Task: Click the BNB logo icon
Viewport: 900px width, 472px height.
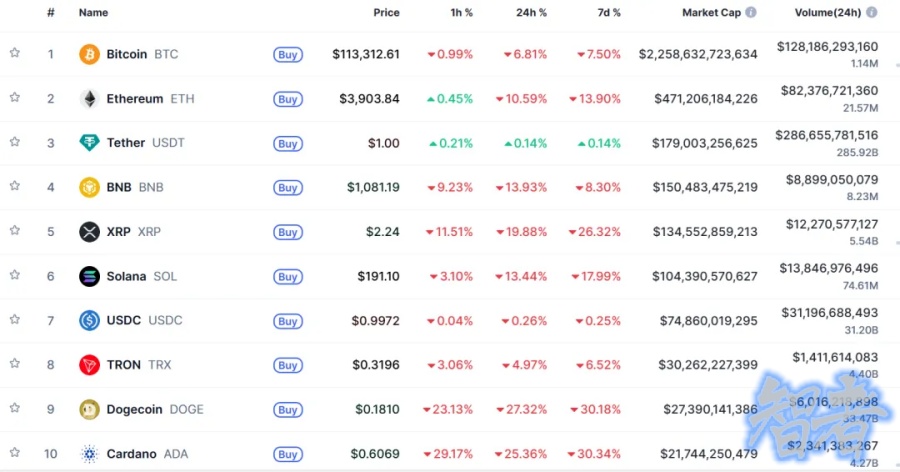Action: [x=89, y=187]
